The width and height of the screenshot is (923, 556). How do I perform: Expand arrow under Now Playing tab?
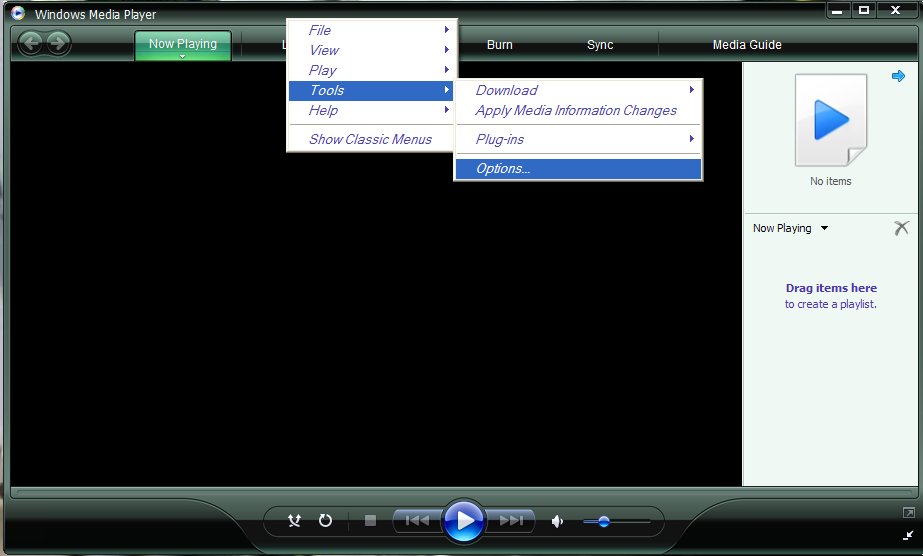182,56
